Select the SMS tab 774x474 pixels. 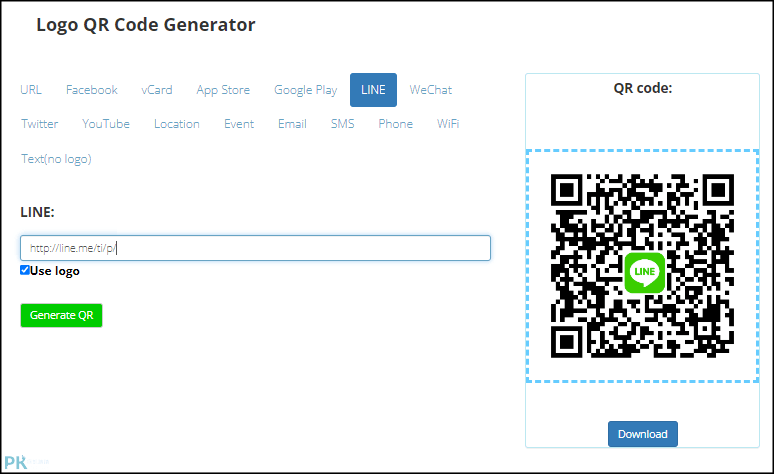pos(343,124)
